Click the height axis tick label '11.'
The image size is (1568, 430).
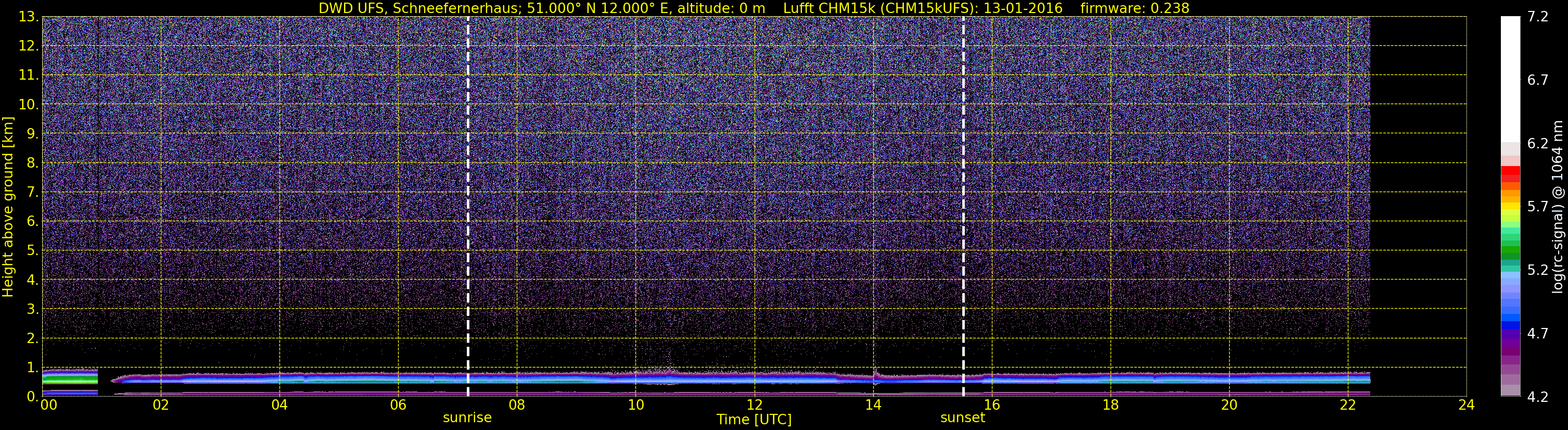[x=29, y=75]
